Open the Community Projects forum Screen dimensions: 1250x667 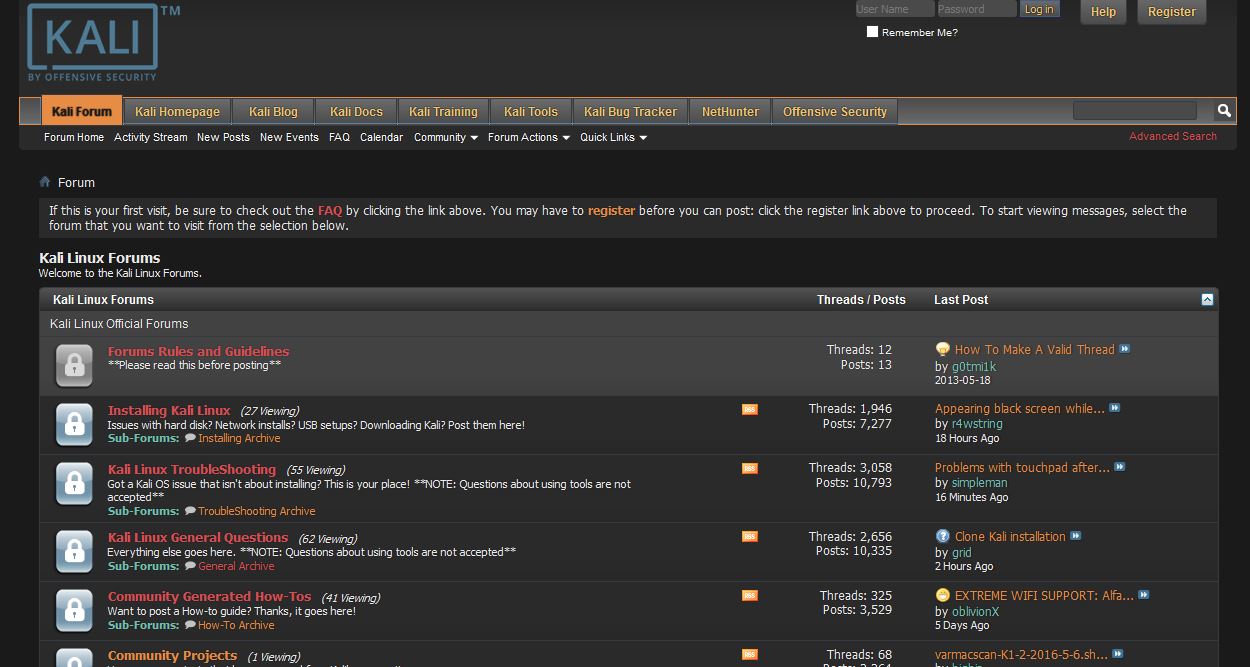pos(173,656)
